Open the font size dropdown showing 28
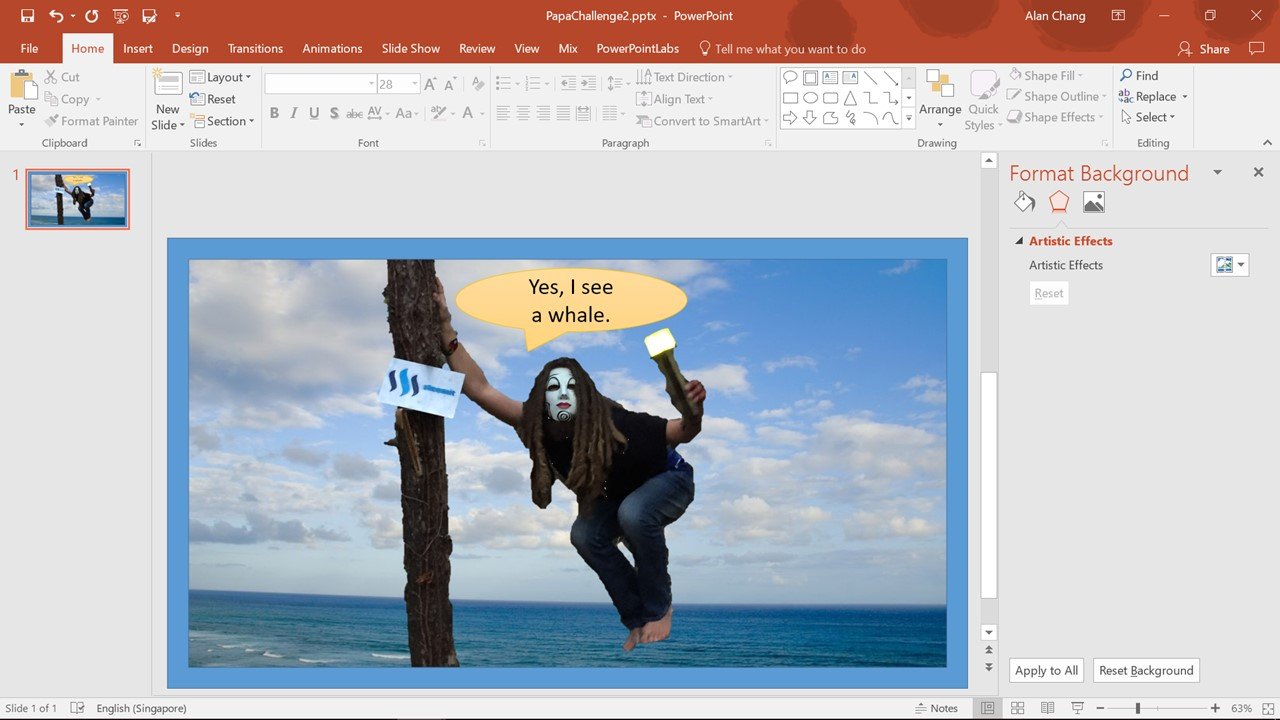The height and width of the screenshot is (720, 1280). pos(414,84)
